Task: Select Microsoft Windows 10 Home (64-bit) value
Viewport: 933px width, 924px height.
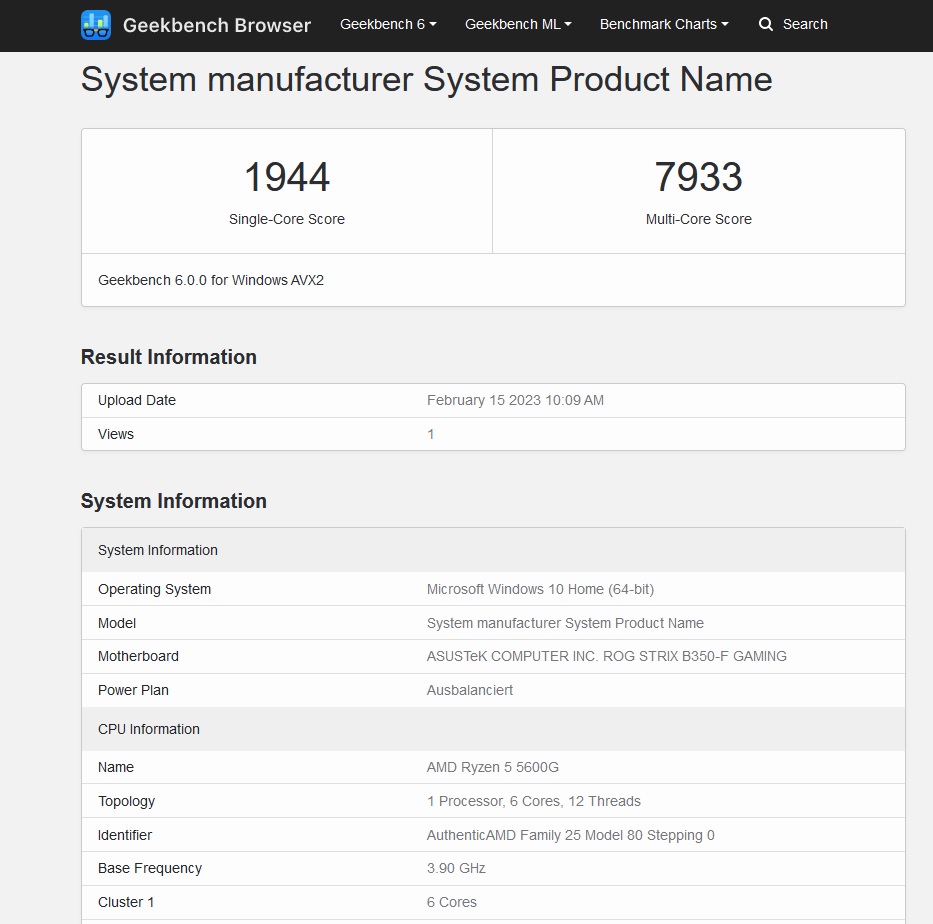Action: tap(540, 589)
